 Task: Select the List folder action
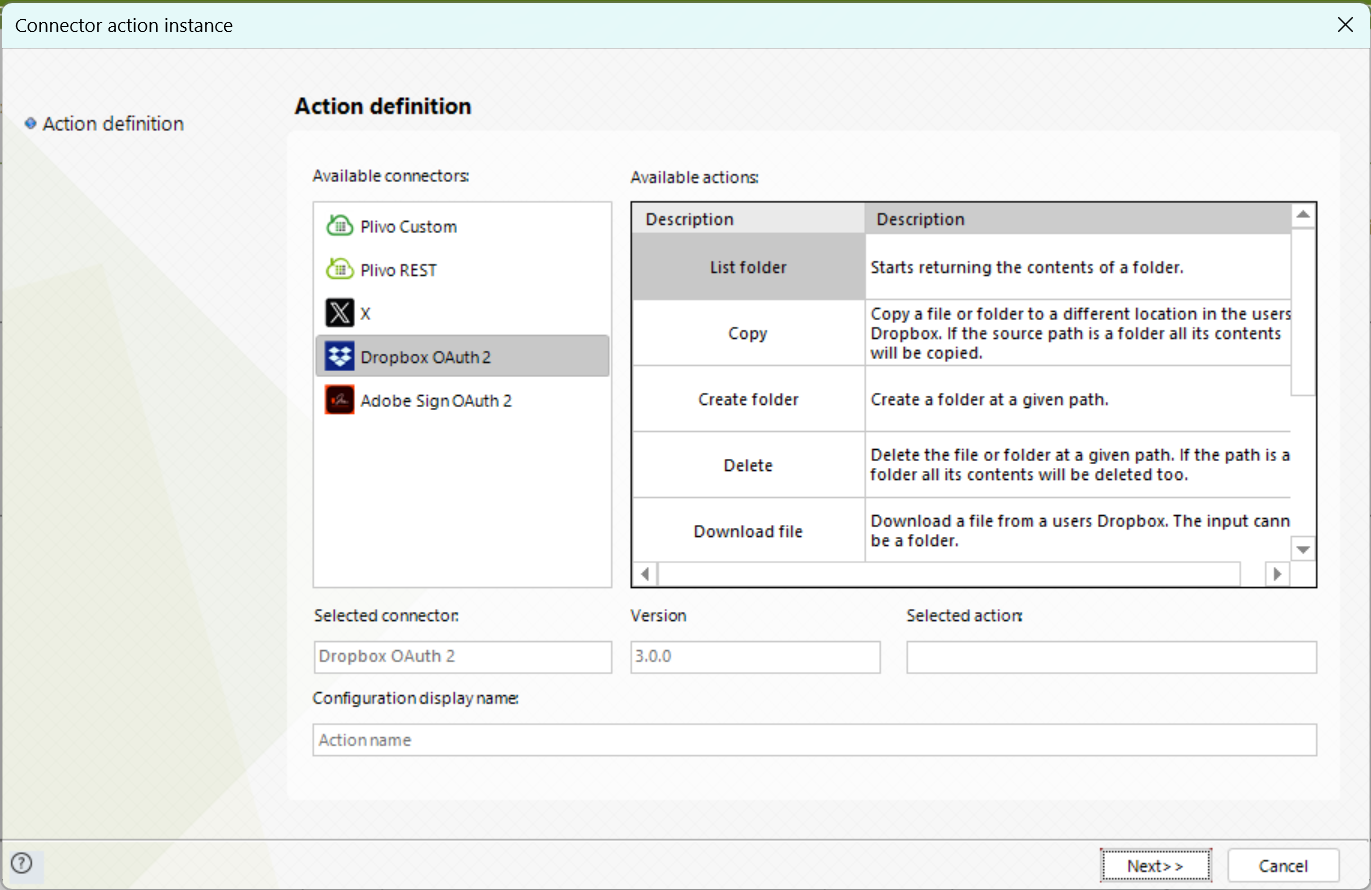pos(748,267)
